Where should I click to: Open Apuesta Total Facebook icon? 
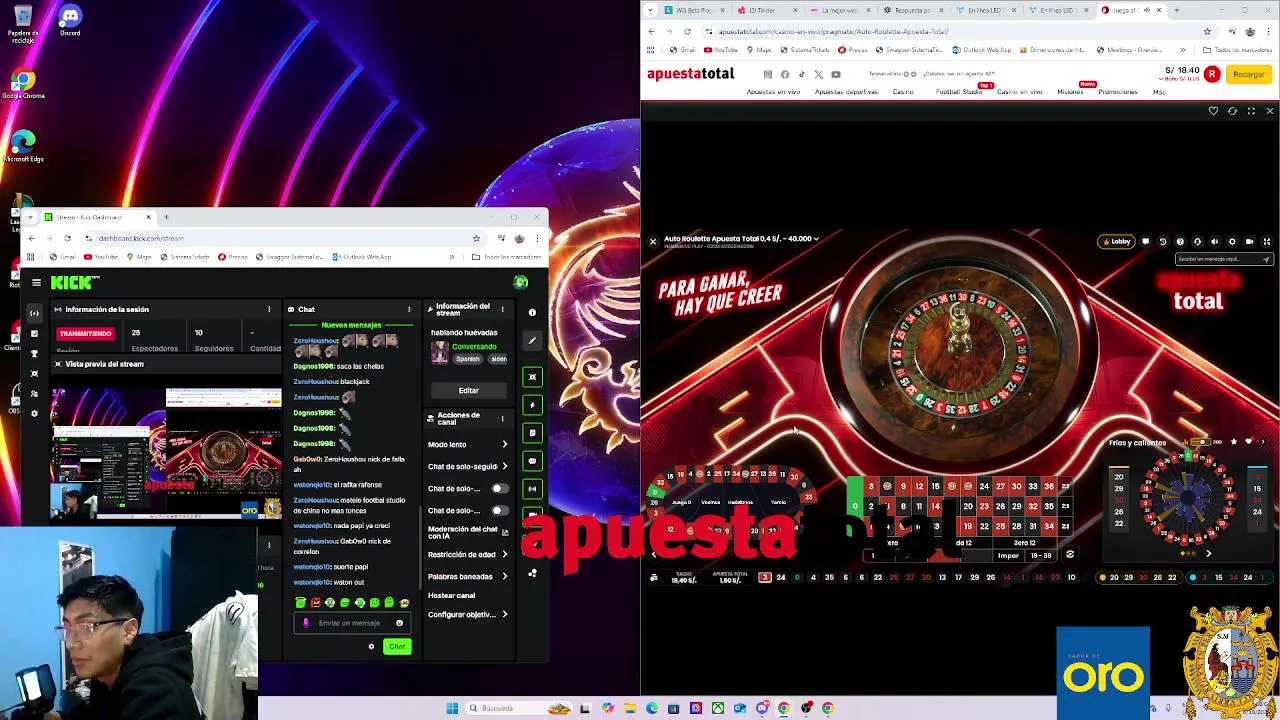[x=785, y=74]
